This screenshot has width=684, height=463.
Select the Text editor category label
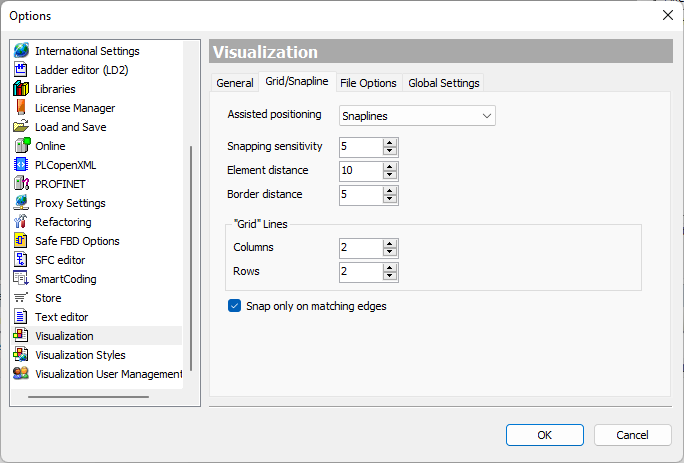[x=62, y=317]
